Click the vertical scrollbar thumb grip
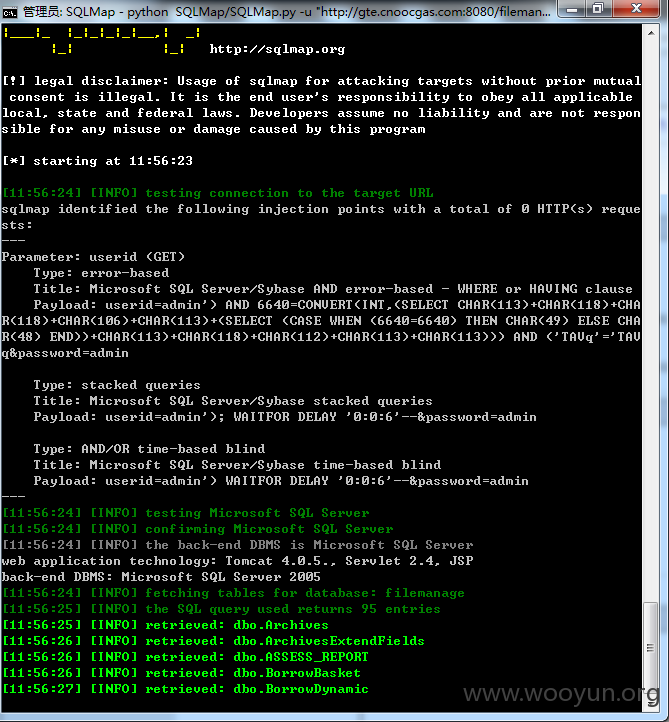Image resolution: width=669 pixels, height=722 pixels. tap(651, 648)
